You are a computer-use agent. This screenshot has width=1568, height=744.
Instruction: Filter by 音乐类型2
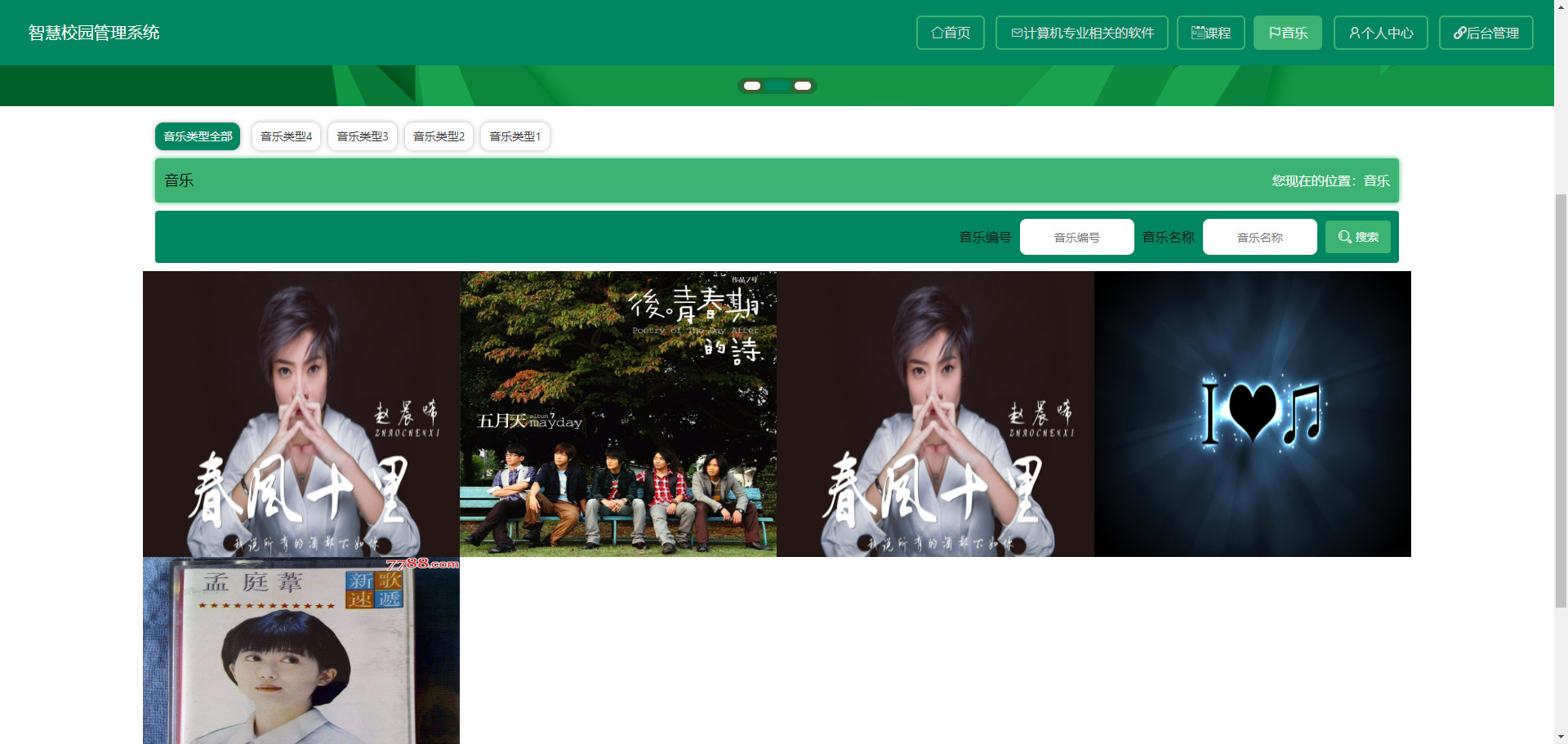click(439, 136)
